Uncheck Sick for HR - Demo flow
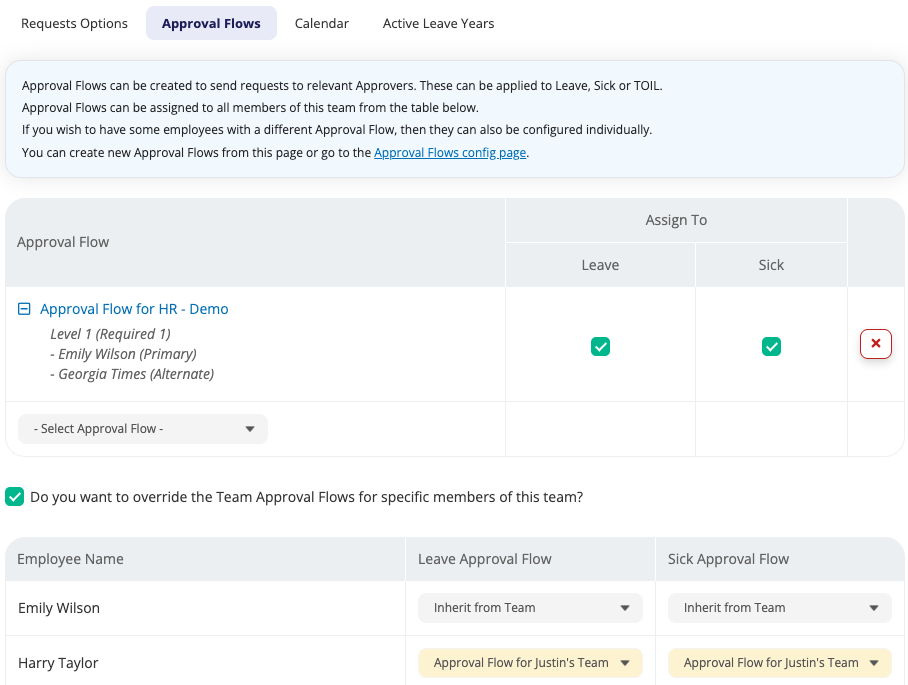This screenshot has width=908, height=685. 771,347
